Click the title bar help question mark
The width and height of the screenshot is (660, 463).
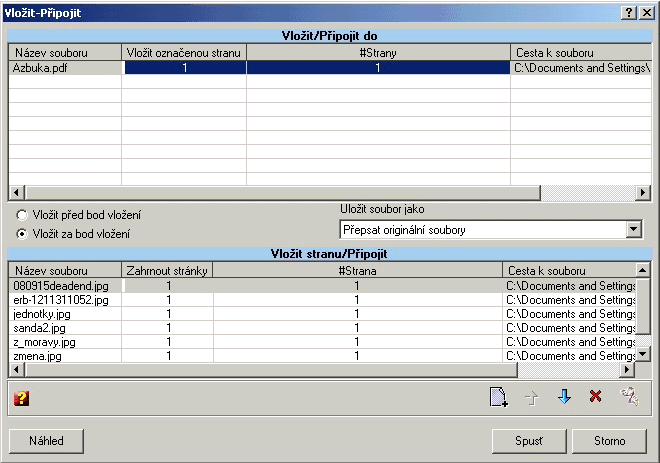click(x=629, y=11)
